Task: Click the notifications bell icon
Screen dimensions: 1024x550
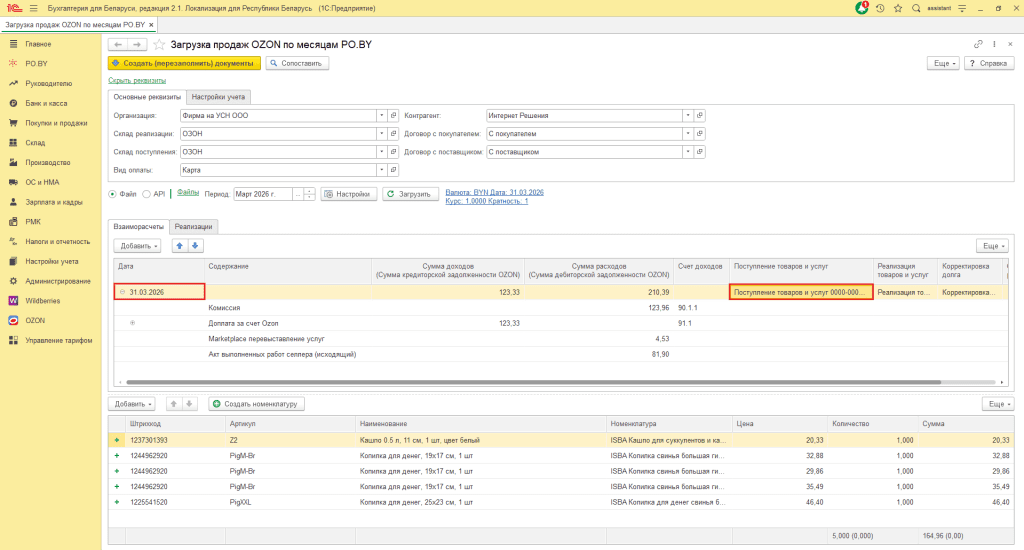Action: tap(862, 8)
